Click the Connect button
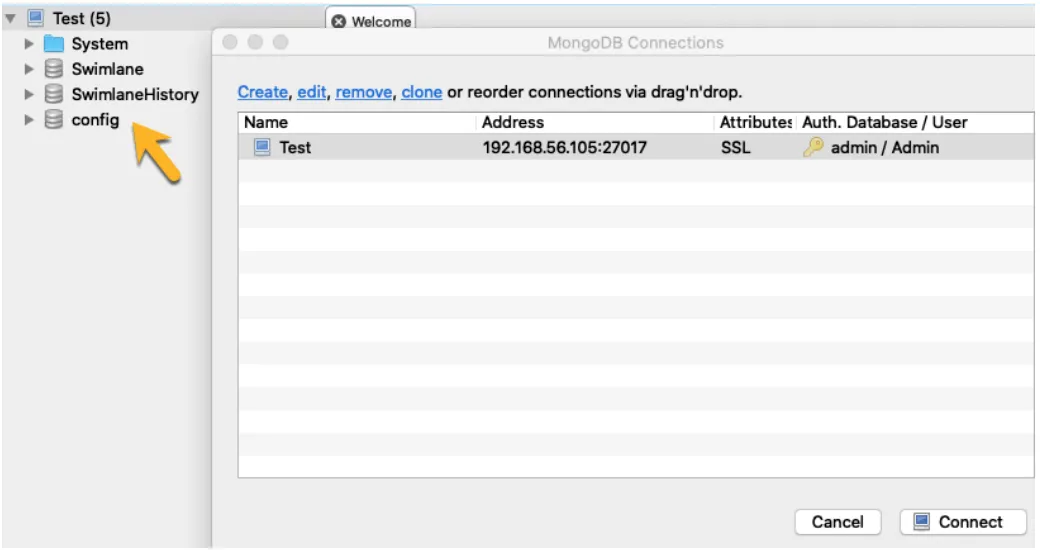The height and width of the screenshot is (550, 1040). (x=963, y=522)
